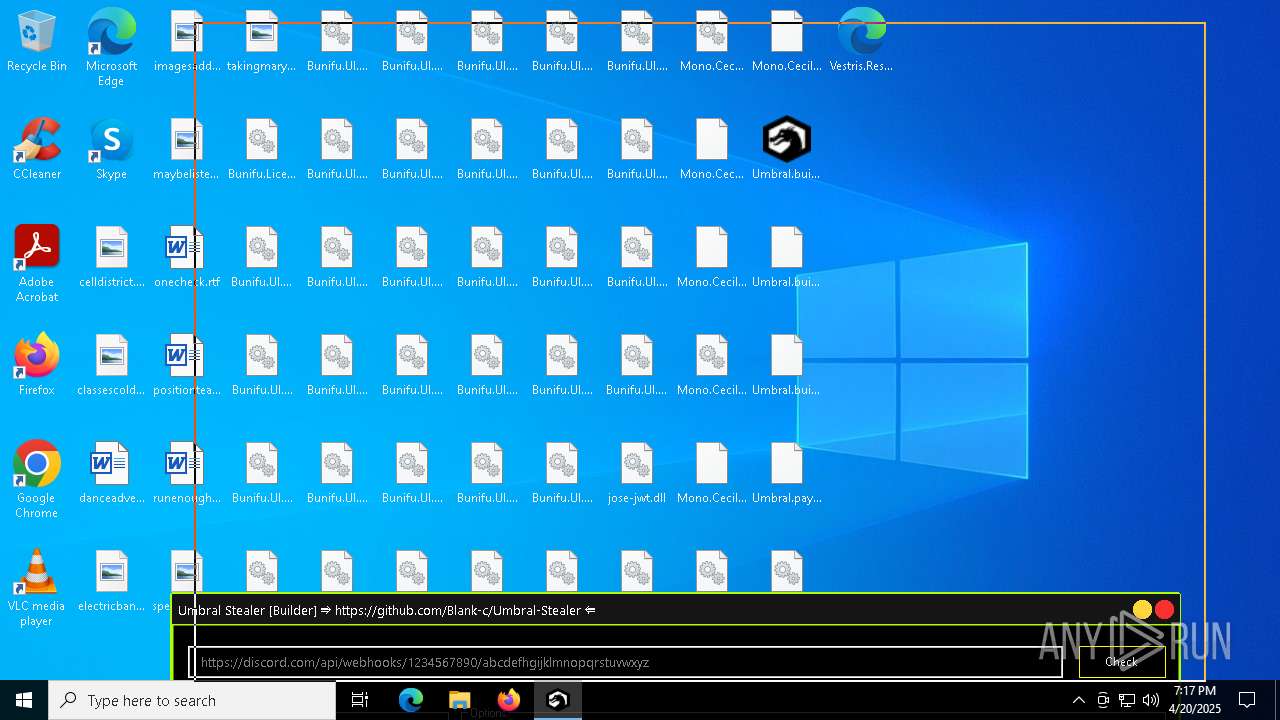Open Firefox from the taskbar
Image resolution: width=1280 pixels, height=720 pixels.
[x=509, y=700]
